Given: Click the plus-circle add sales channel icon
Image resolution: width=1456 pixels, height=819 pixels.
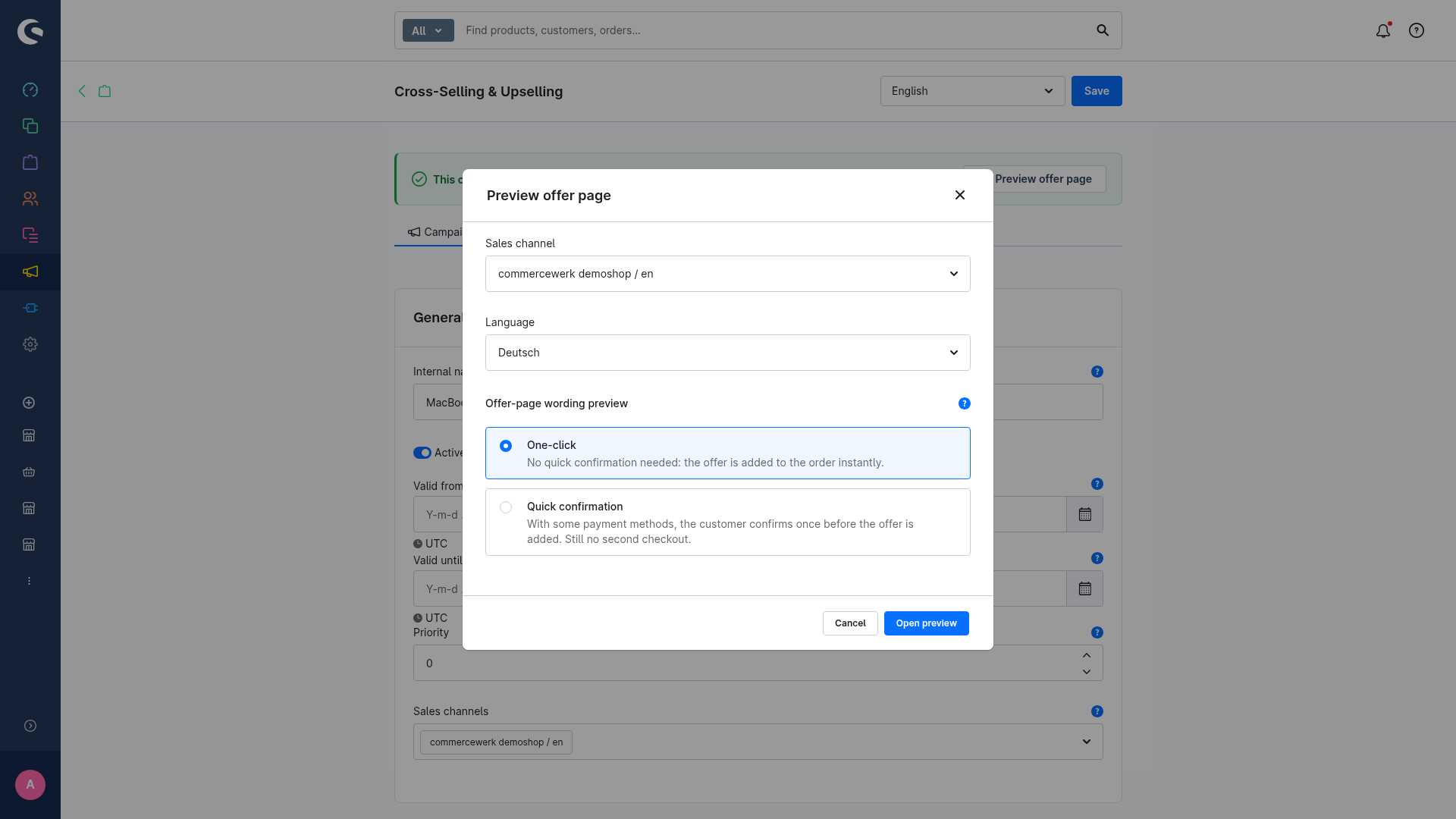Looking at the screenshot, I should [29, 403].
